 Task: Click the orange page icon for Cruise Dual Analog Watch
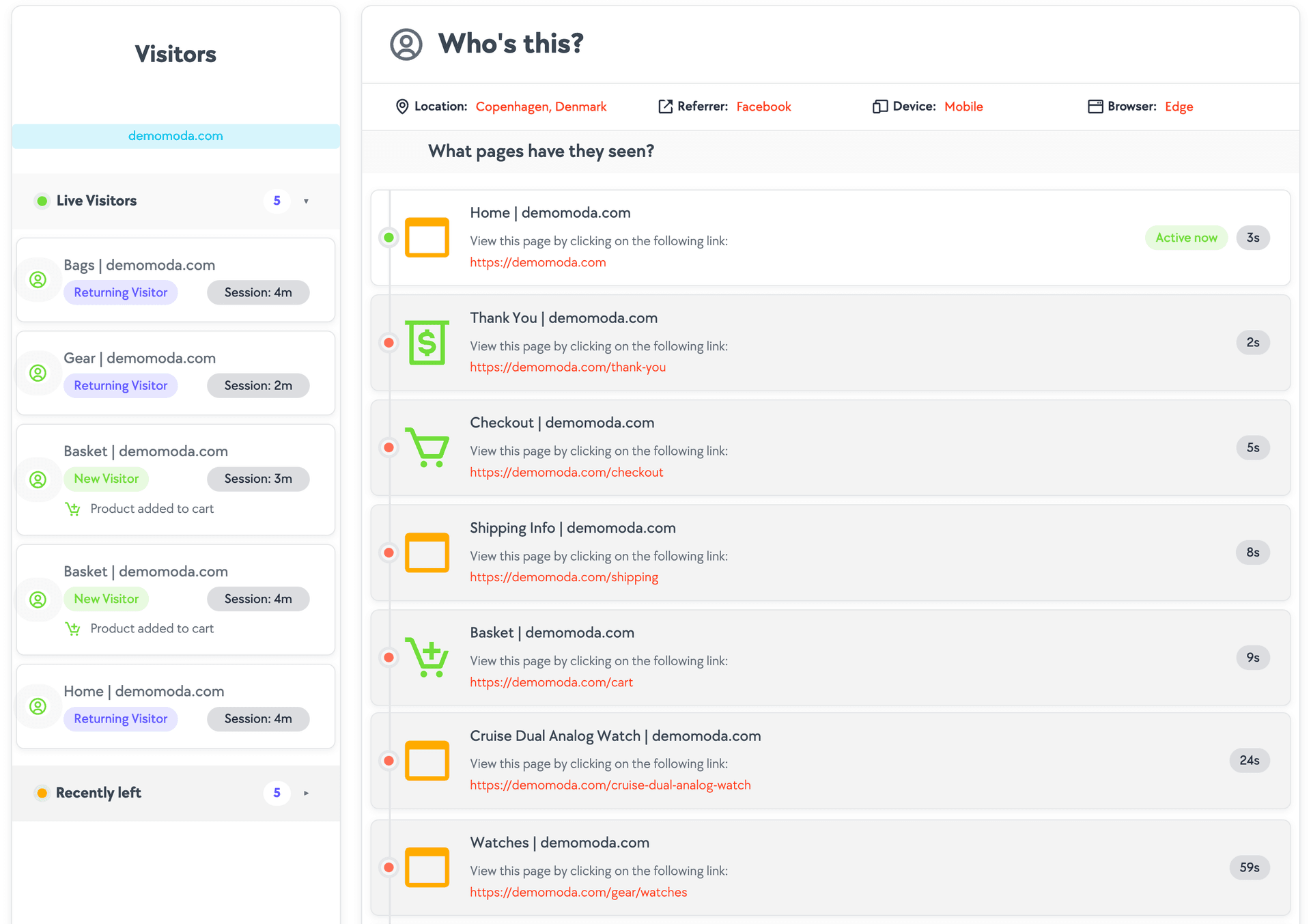(427, 760)
